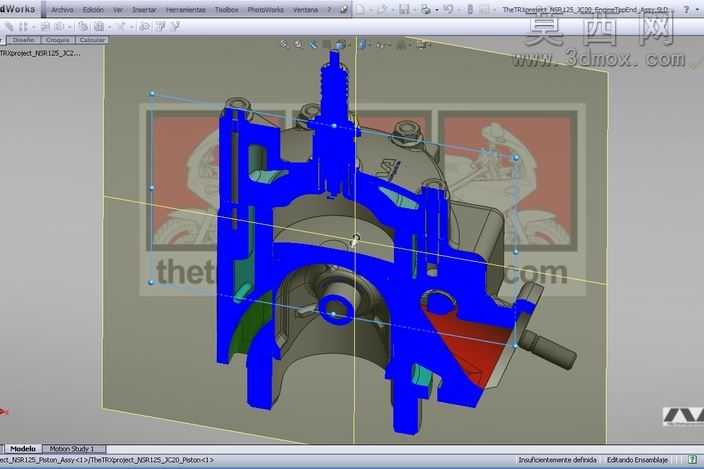Click second-to-last icon in assembly toolbar
Screen dimensions: 704x469
pos(160,27)
